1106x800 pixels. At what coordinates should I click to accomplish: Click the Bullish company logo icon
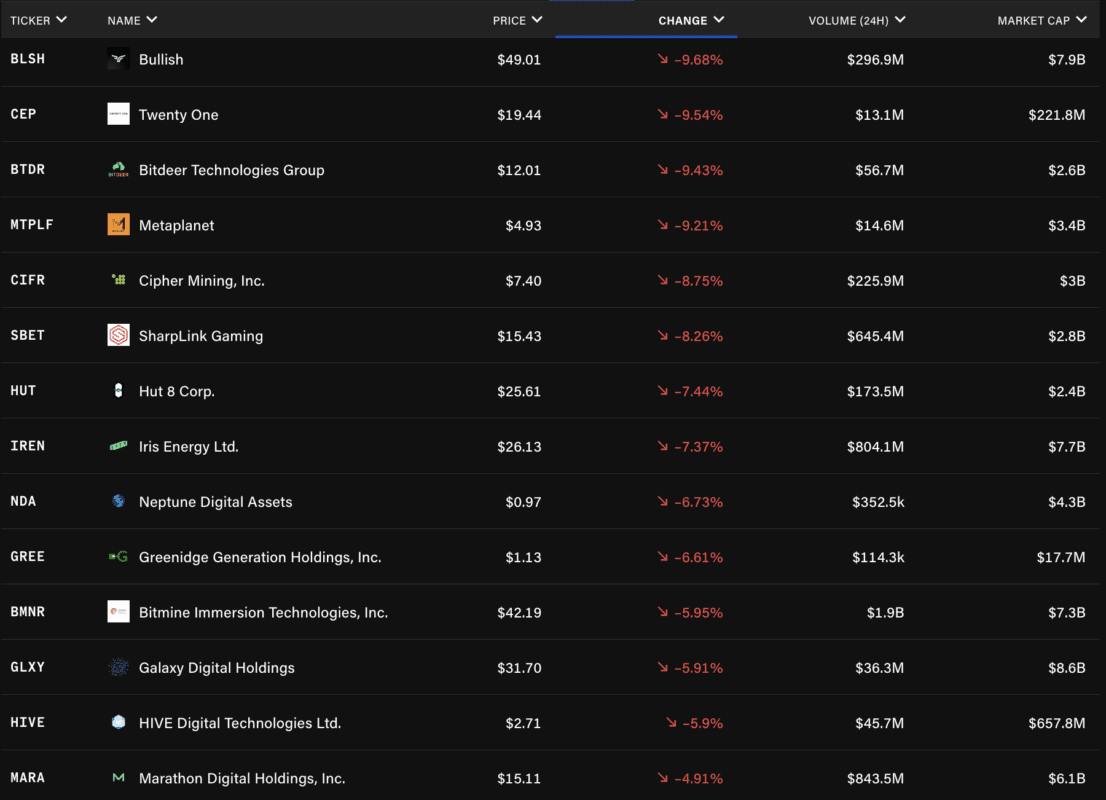pyautogui.click(x=118, y=59)
